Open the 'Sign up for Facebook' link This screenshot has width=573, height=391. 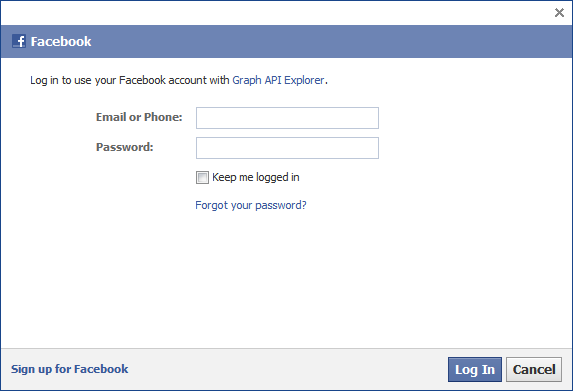click(x=69, y=369)
